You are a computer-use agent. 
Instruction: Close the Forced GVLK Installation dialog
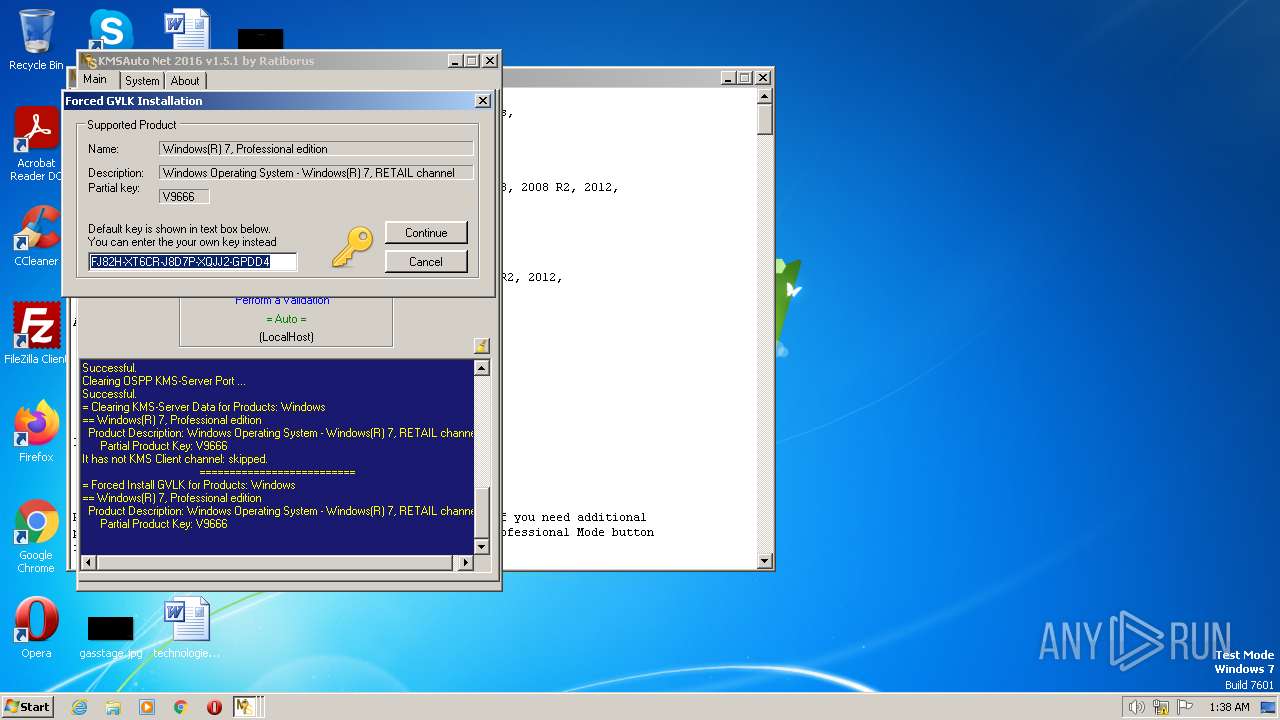click(482, 101)
